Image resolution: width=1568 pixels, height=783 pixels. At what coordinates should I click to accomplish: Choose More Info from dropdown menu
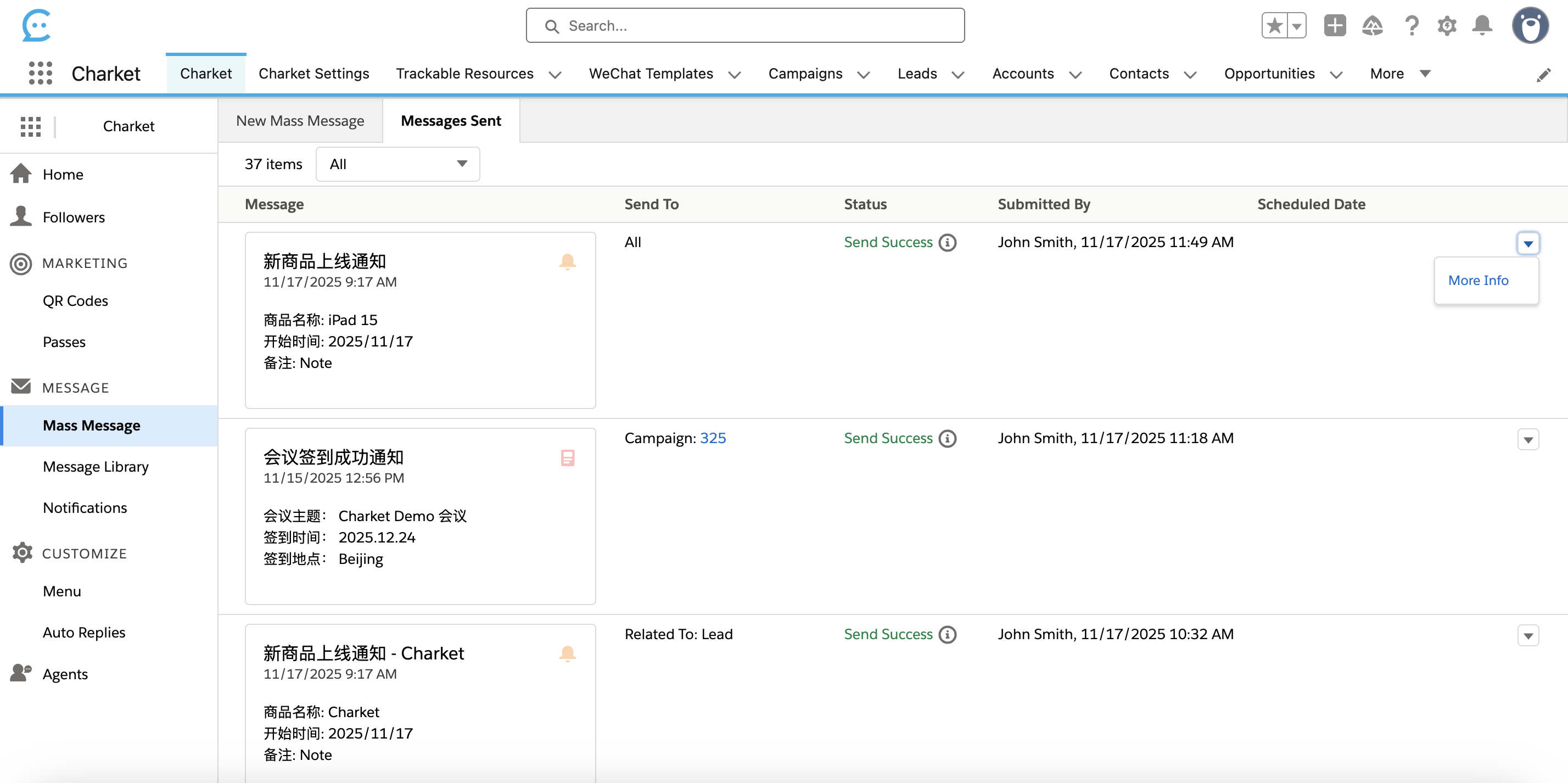pos(1477,280)
